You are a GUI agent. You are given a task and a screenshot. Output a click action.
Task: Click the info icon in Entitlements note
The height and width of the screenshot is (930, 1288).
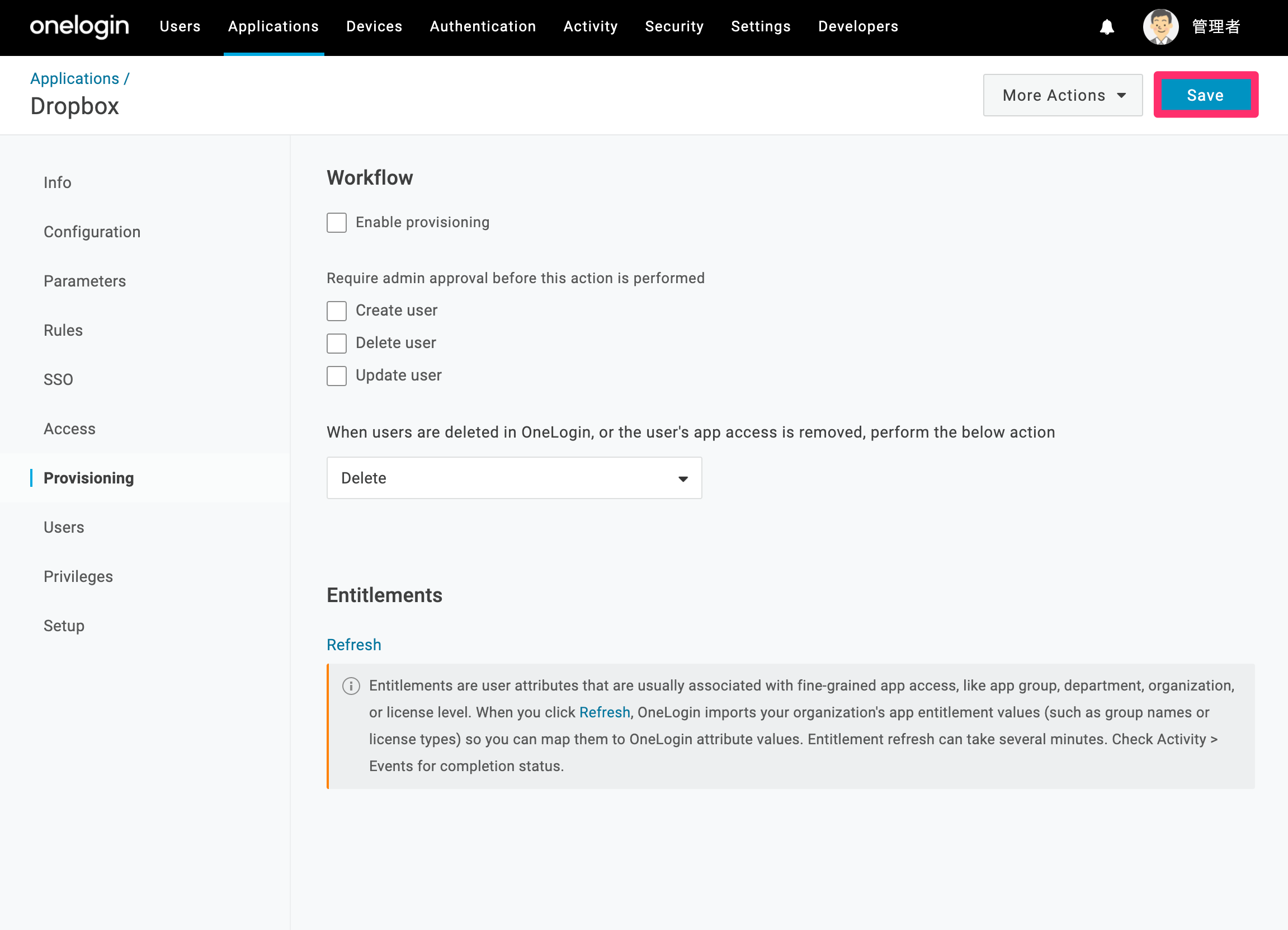click(x=351, y=685)
